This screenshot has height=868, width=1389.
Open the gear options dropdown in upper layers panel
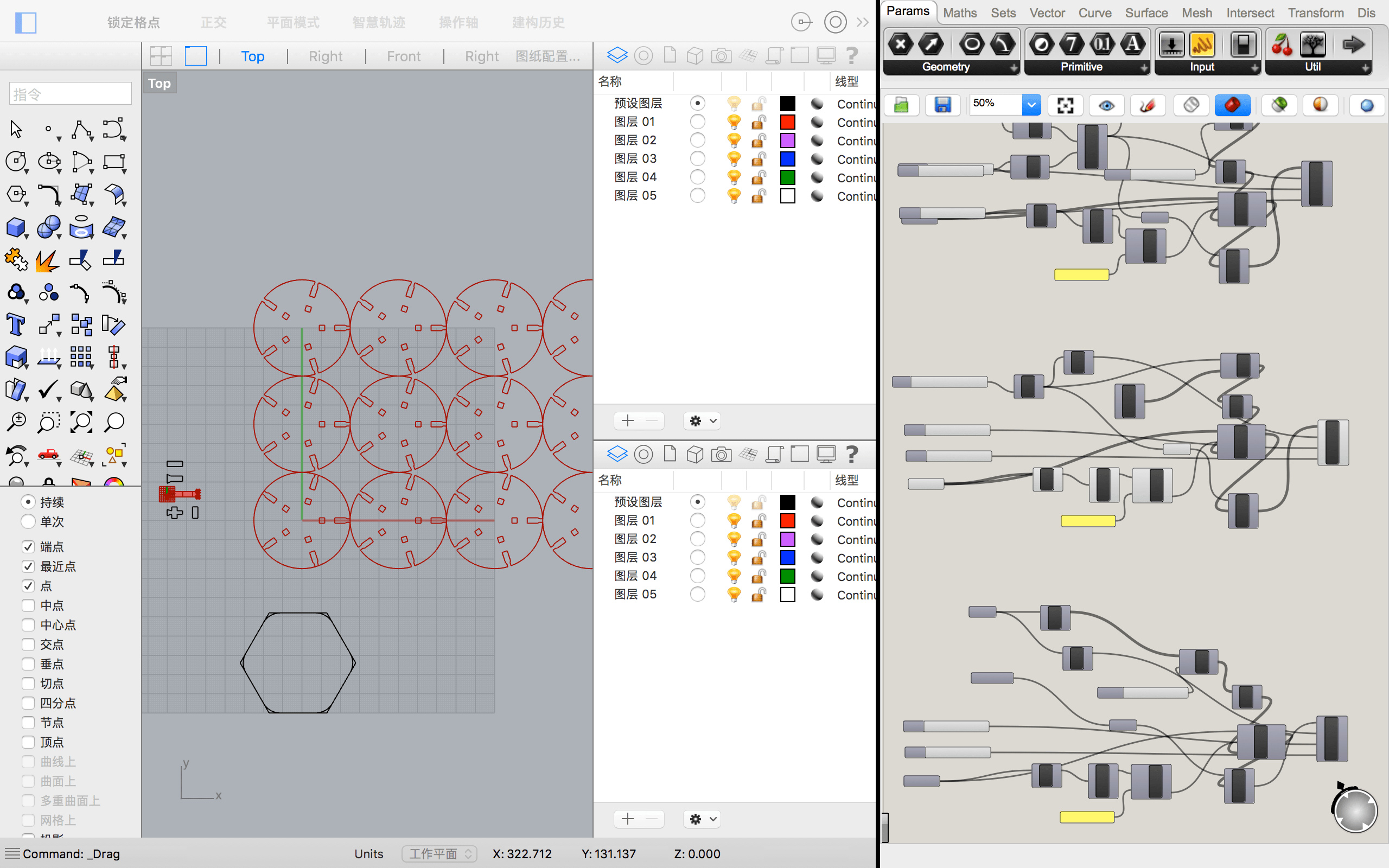tap(703, 421)
